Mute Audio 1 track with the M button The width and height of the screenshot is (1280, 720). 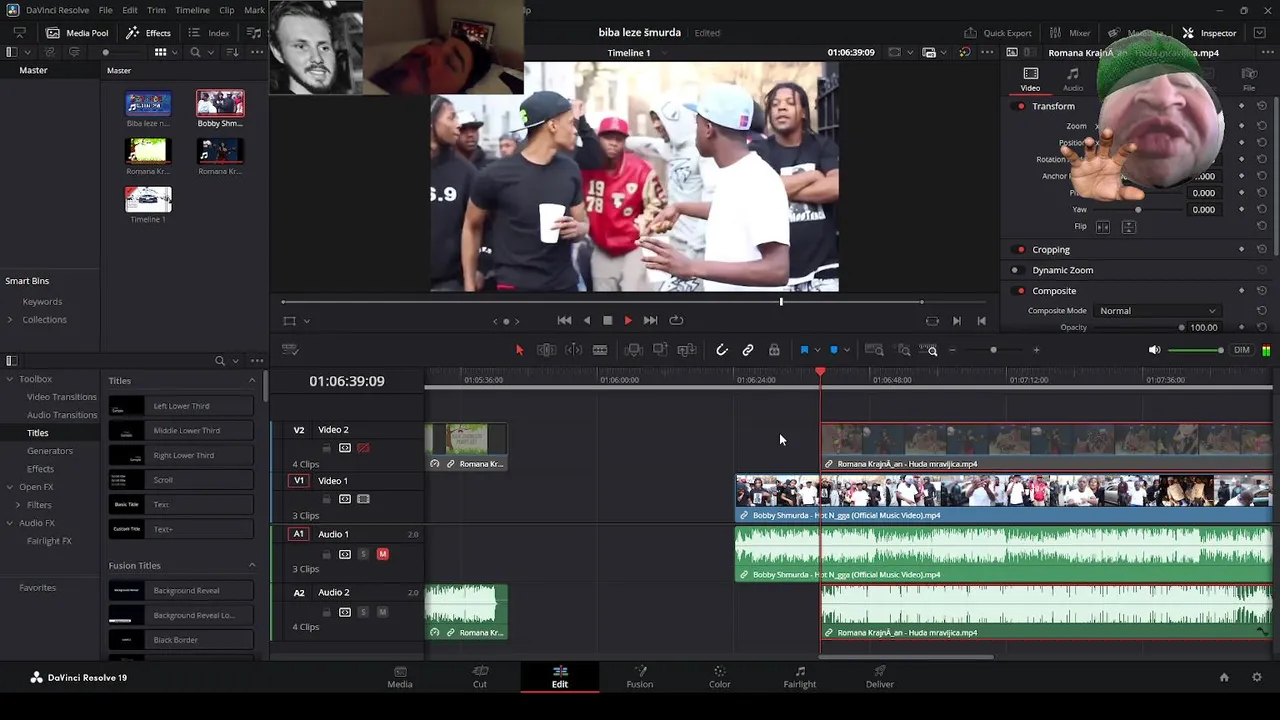click(x=382, y=554)
